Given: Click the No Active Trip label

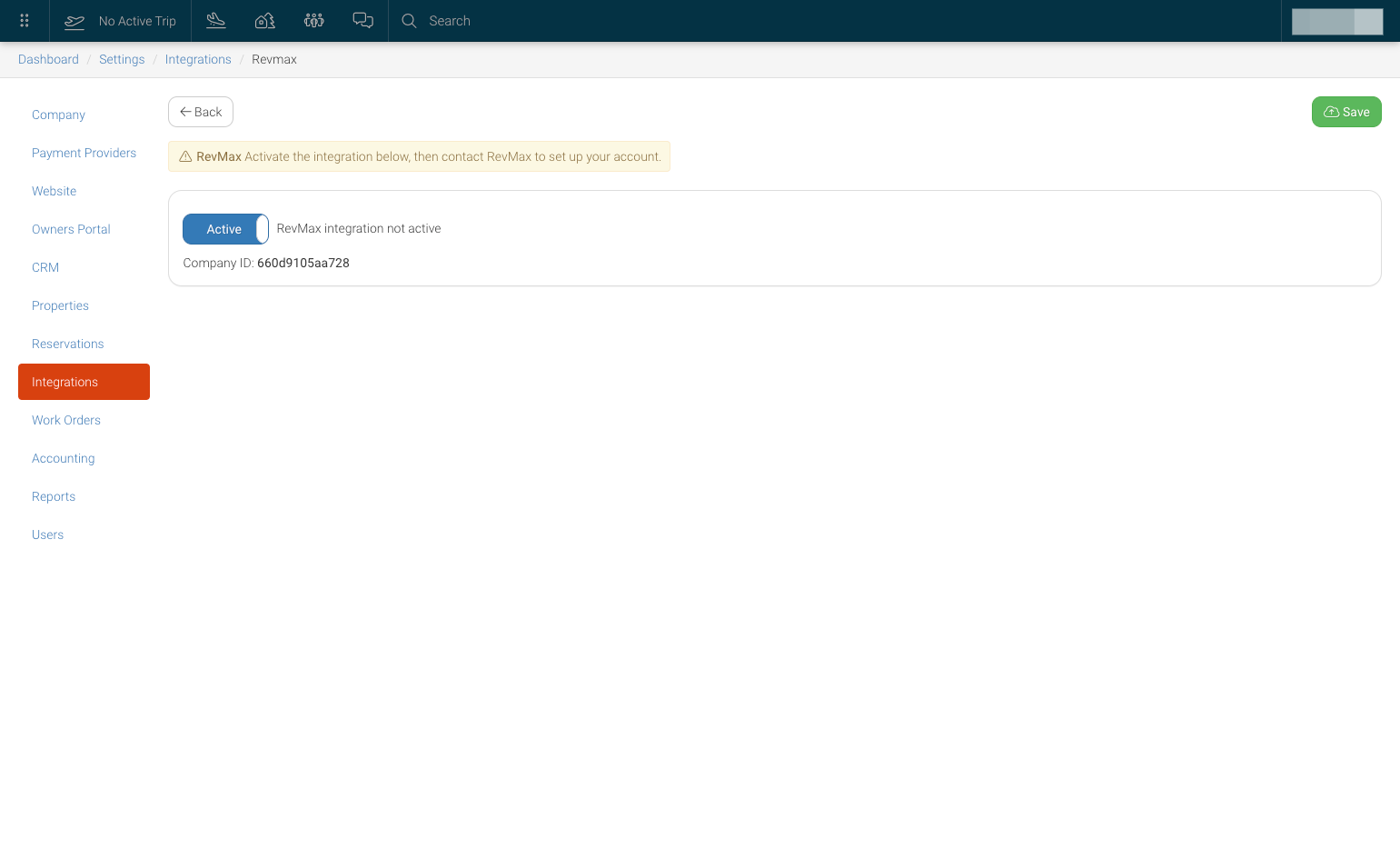Looking at the screenshot, I should point(137,21).
